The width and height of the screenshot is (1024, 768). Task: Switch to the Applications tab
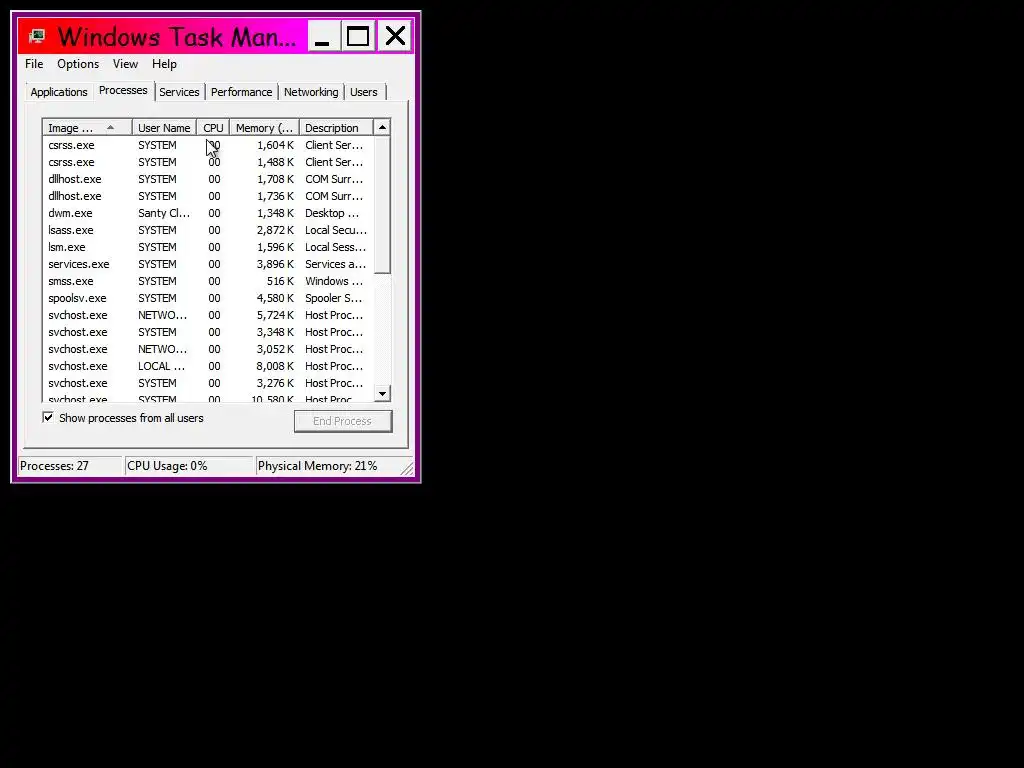point(59,92)
